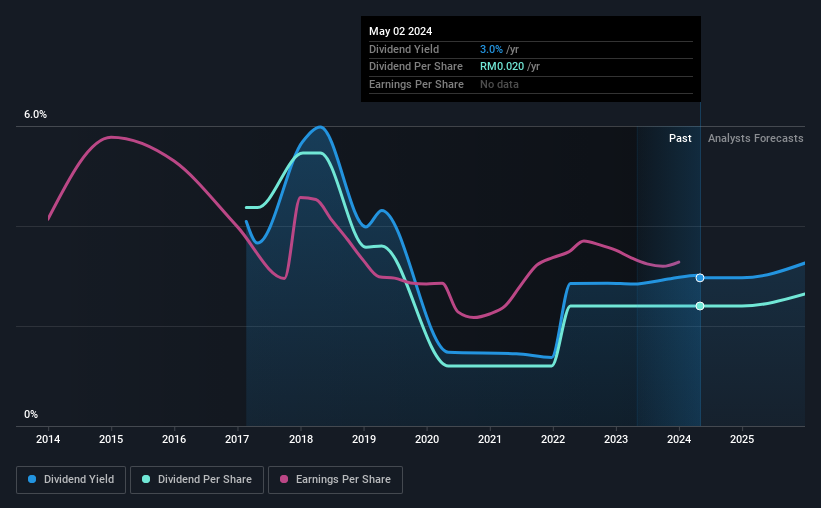
Task: Click the 3.0% dividend yield value in tooltip
Action: point(491,49)
